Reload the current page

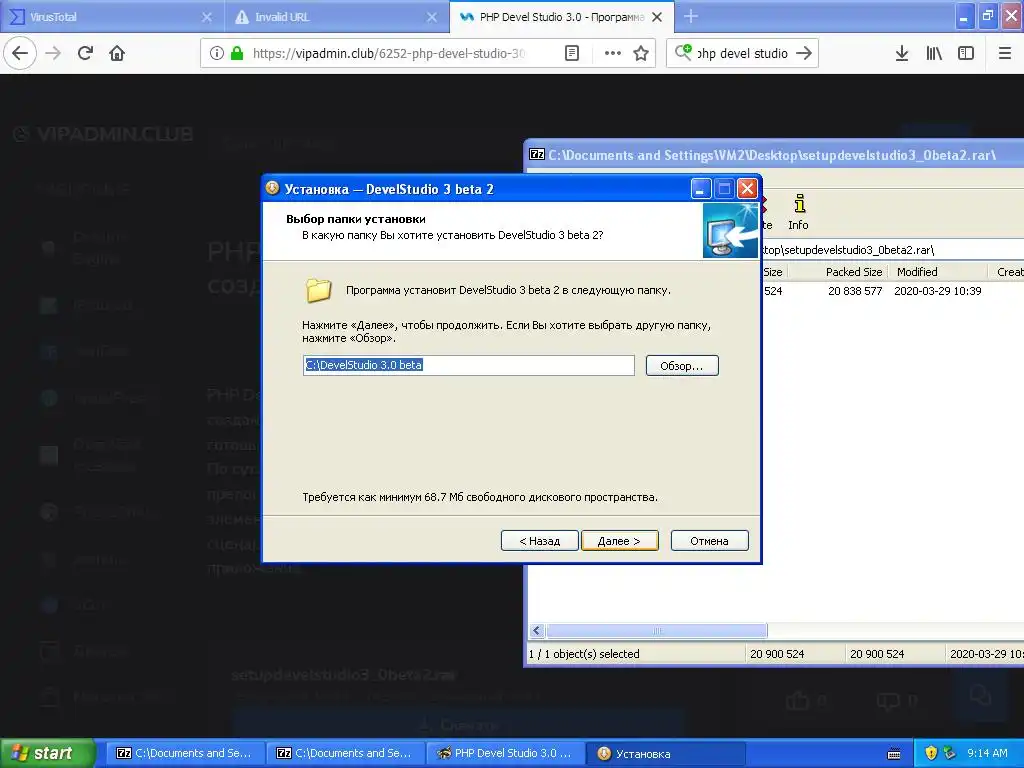tap(85, 53)
